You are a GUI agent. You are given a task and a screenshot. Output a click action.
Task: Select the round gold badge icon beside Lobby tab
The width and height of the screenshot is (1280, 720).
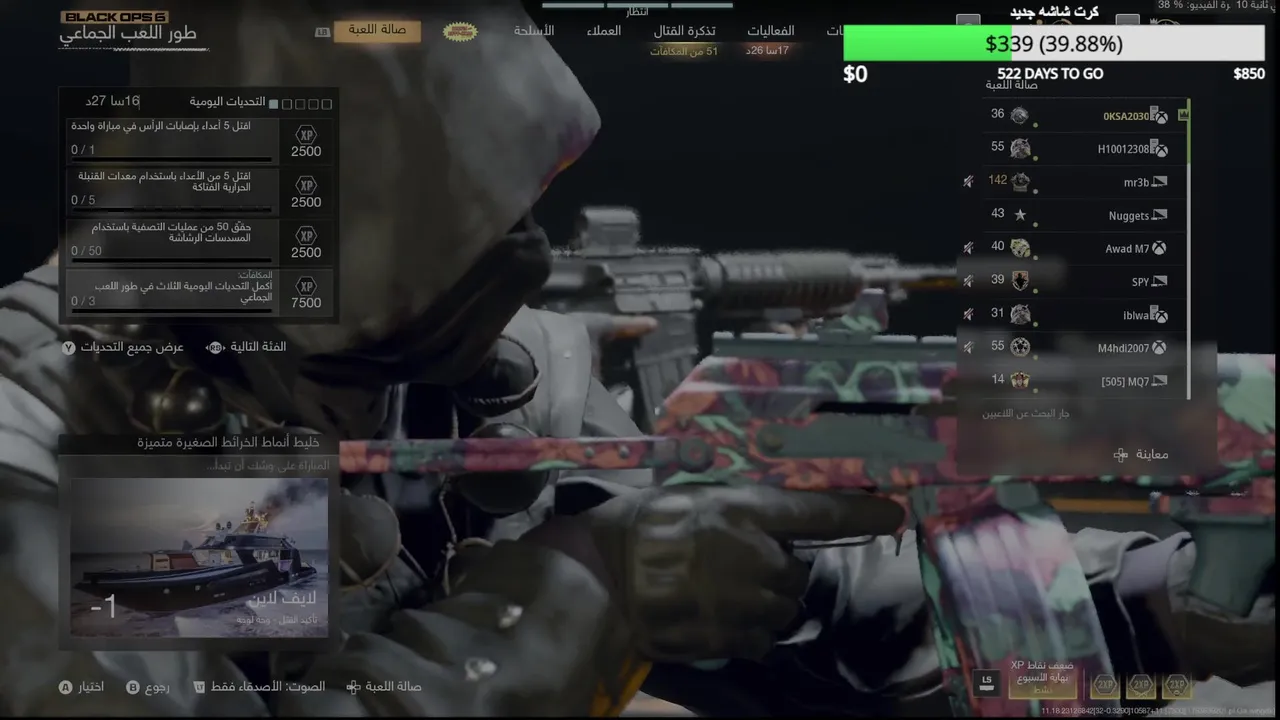[x=460, y=31]
